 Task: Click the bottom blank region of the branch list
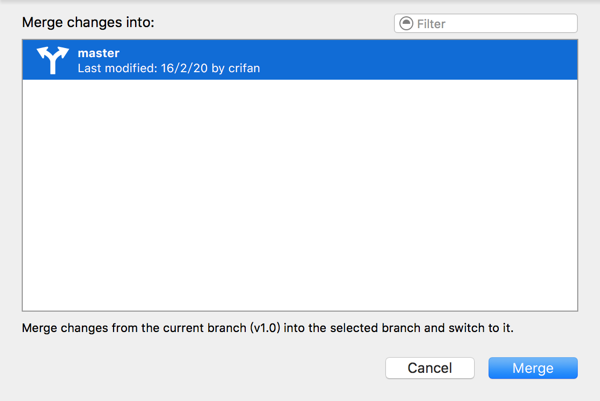click(x=300, y=290)
